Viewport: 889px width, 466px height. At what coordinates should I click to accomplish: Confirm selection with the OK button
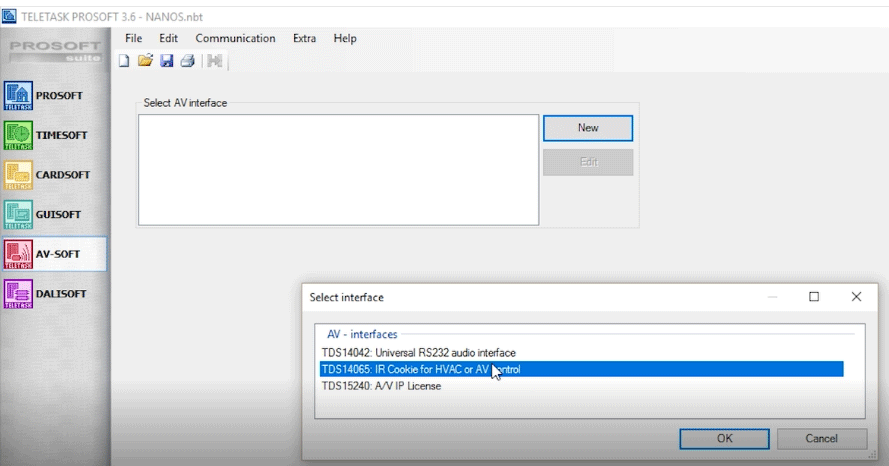tap(724, 438)
